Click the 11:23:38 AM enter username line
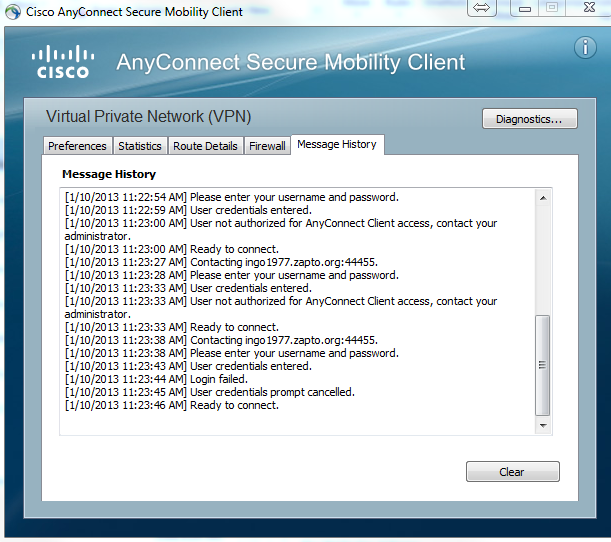 [x=231, y=353]
